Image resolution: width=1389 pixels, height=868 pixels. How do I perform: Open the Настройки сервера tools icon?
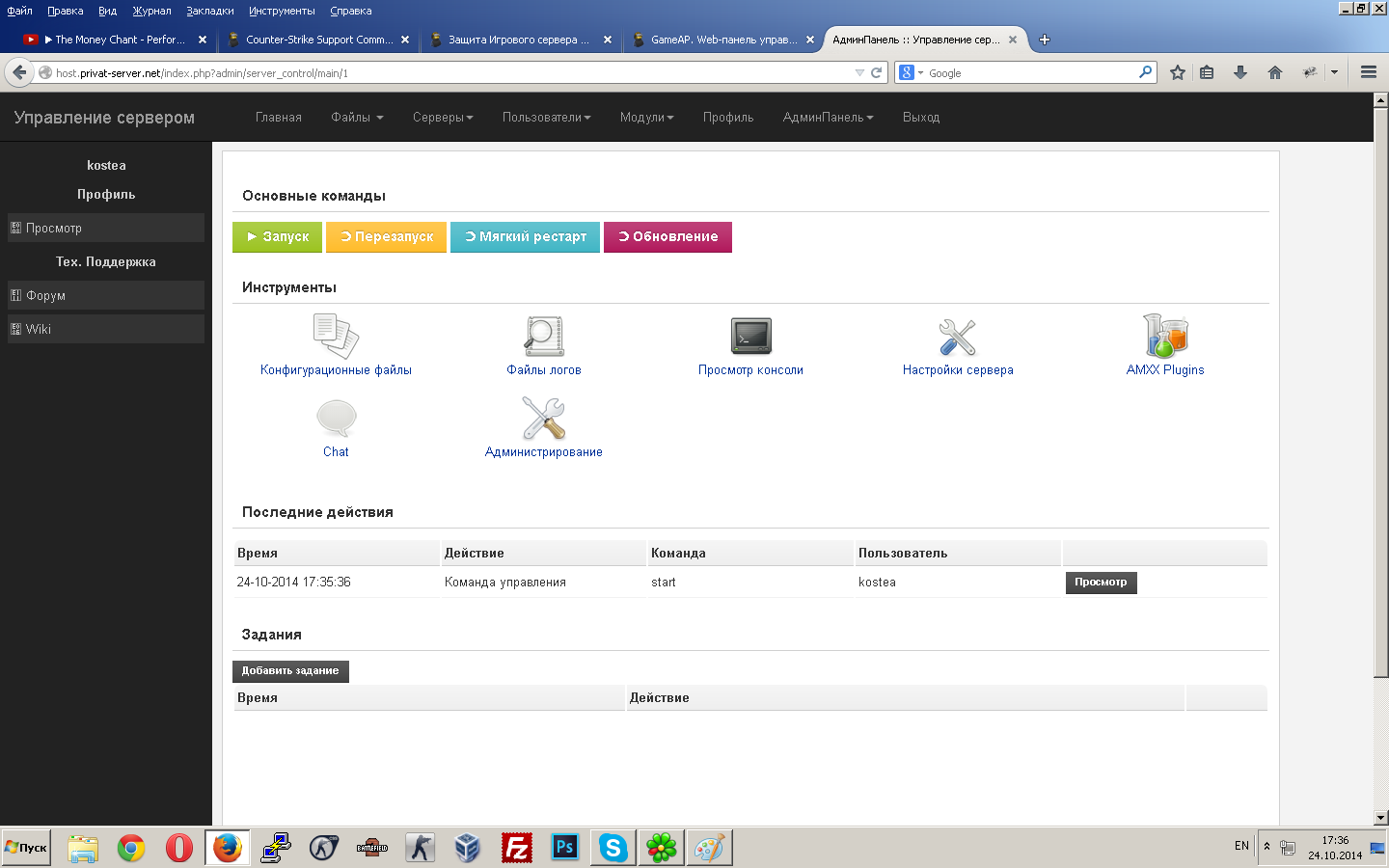(x=958, y=337)
